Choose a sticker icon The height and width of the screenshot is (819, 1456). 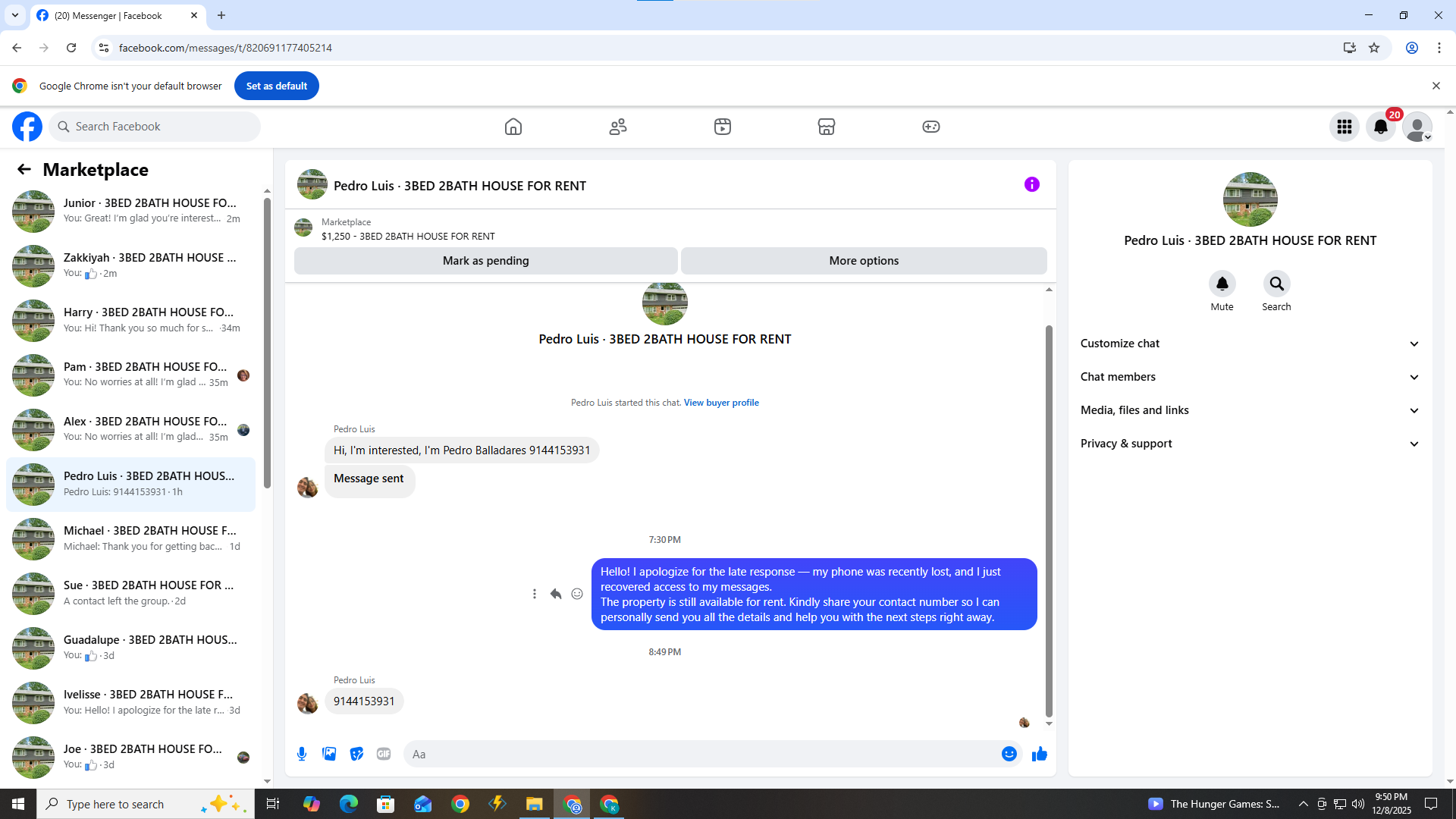[x=356, y=754]
